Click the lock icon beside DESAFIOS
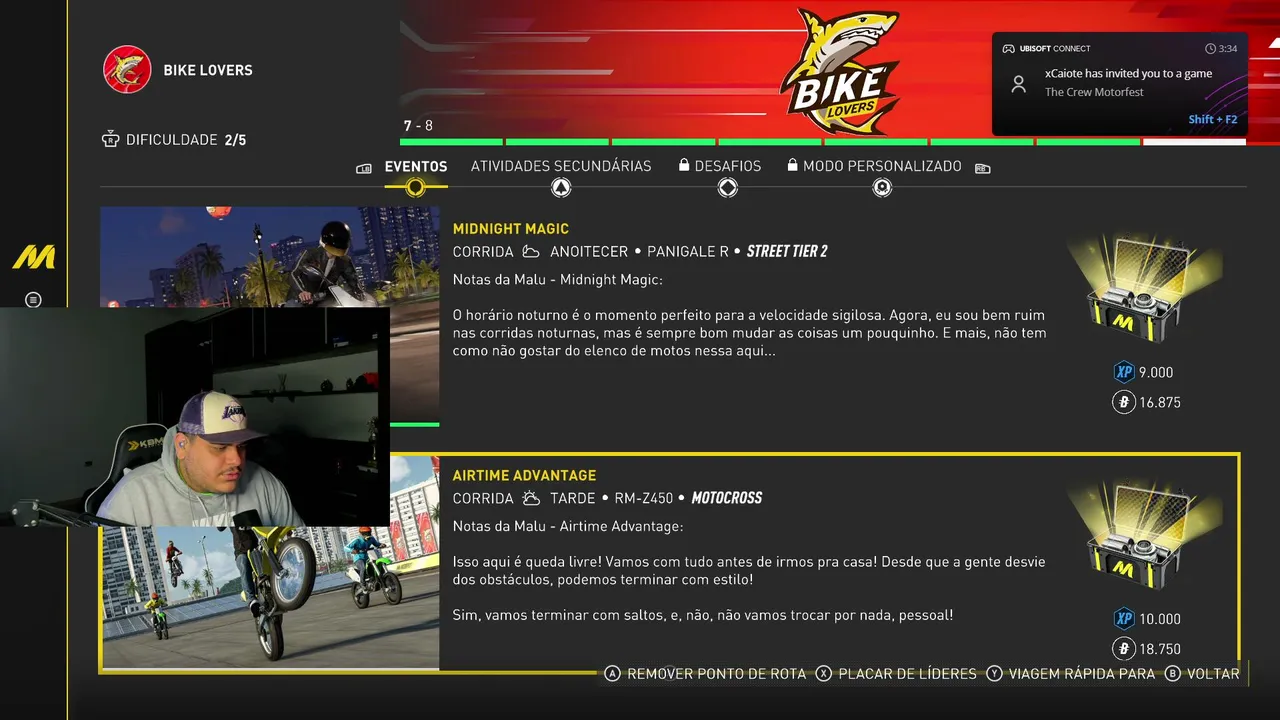 point(684,165)
